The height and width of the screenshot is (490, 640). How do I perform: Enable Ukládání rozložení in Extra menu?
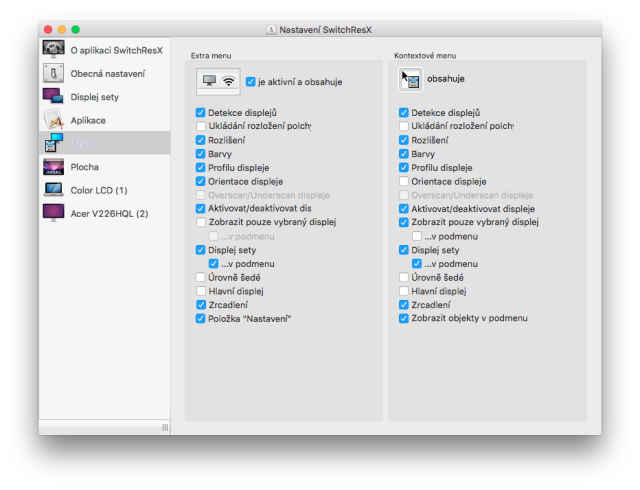200,126
